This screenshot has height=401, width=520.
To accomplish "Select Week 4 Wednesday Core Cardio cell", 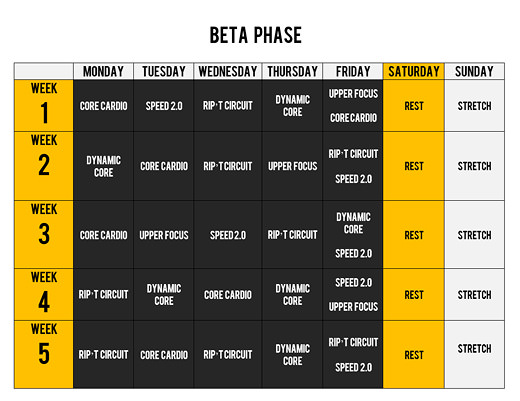I will tap(228, 295).
